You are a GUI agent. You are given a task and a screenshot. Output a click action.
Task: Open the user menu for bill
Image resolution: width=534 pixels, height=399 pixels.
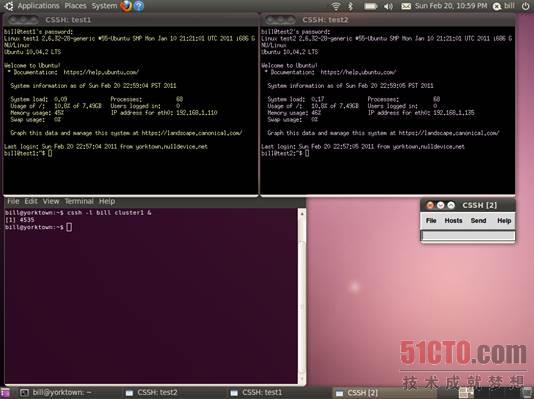point(504,6)
